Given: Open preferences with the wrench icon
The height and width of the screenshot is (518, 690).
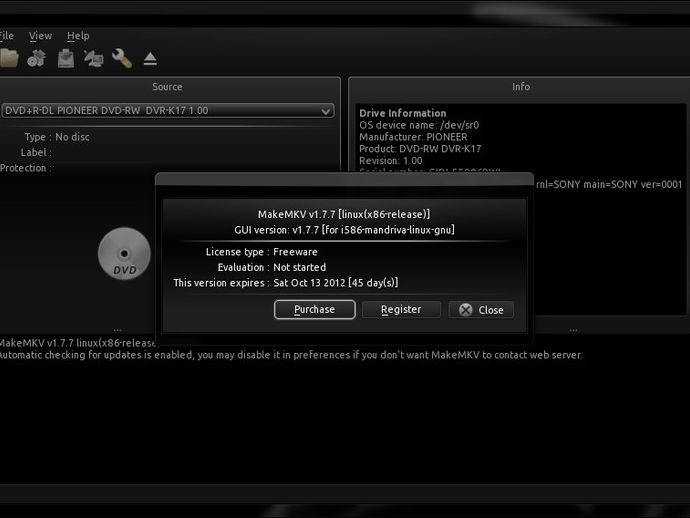Looking at the screenshot, I should (122, 58).
